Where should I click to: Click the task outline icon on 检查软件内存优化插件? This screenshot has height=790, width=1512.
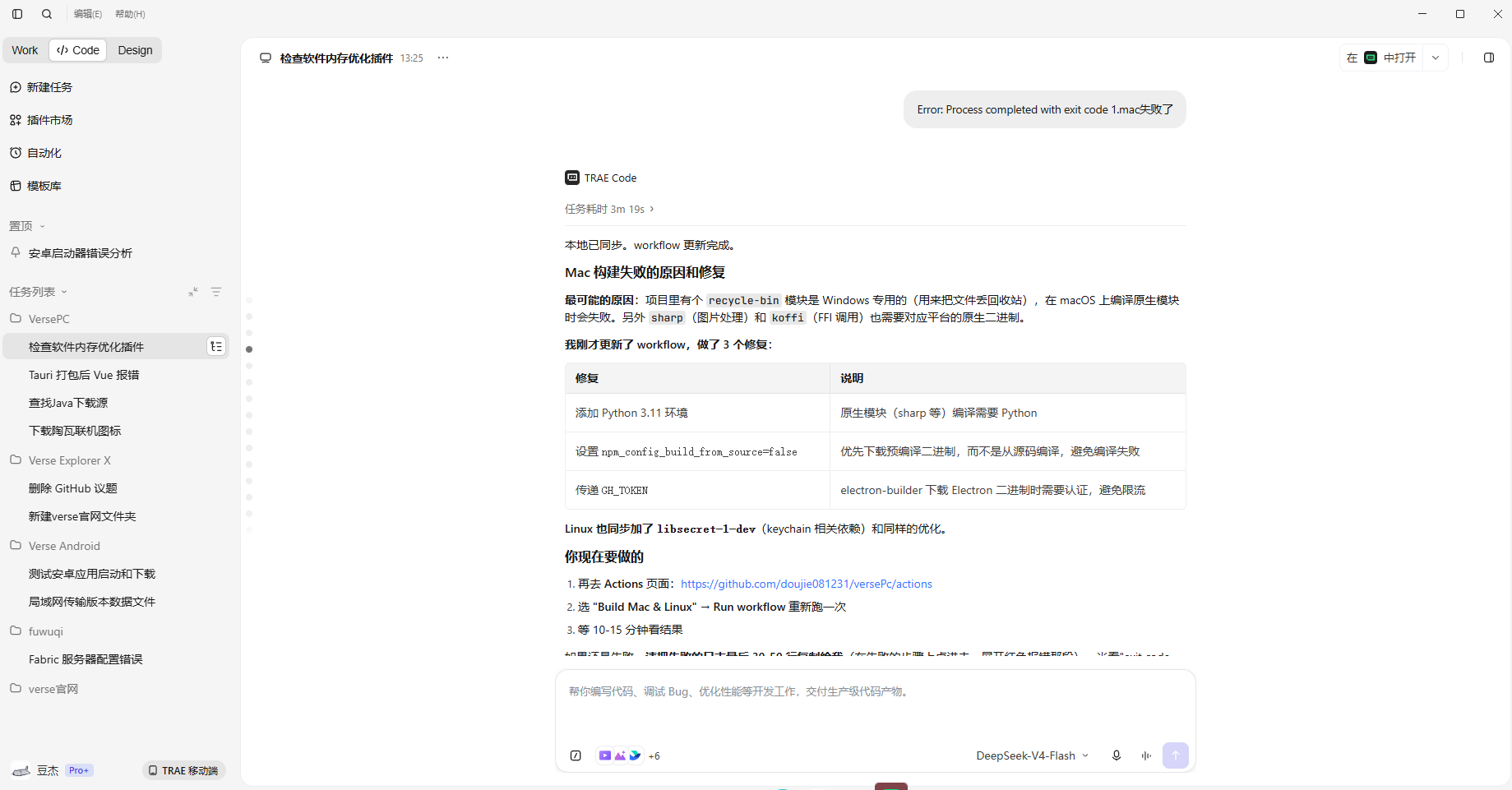216,347
